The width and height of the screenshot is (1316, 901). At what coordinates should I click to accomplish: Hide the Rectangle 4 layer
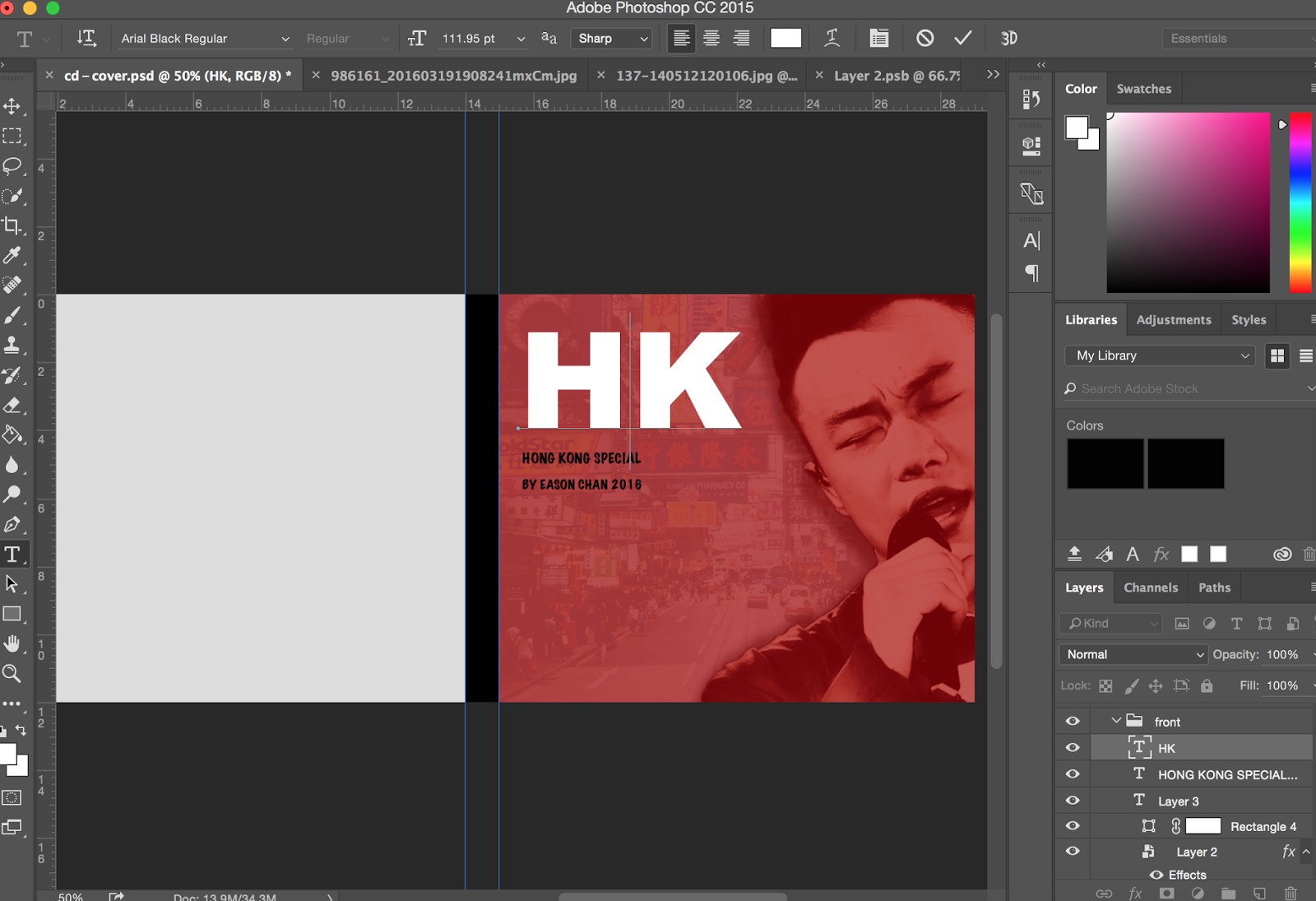click(1073, 826)
